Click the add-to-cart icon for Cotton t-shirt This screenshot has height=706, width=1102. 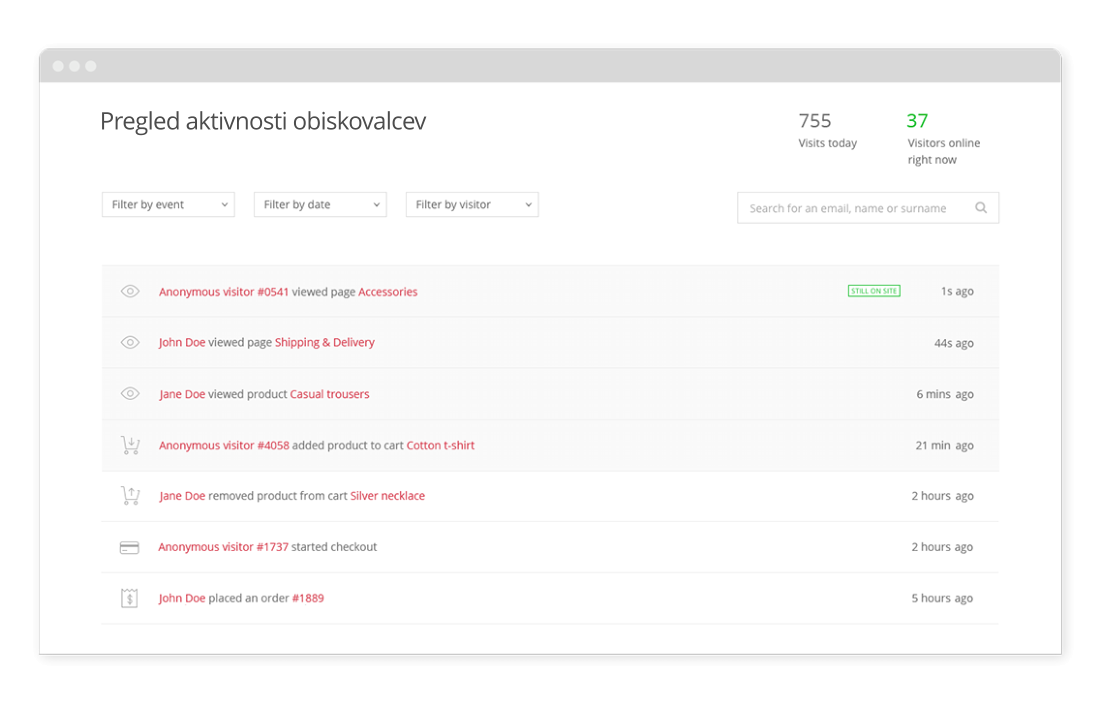pyautogui.click(x=130, y=445)
